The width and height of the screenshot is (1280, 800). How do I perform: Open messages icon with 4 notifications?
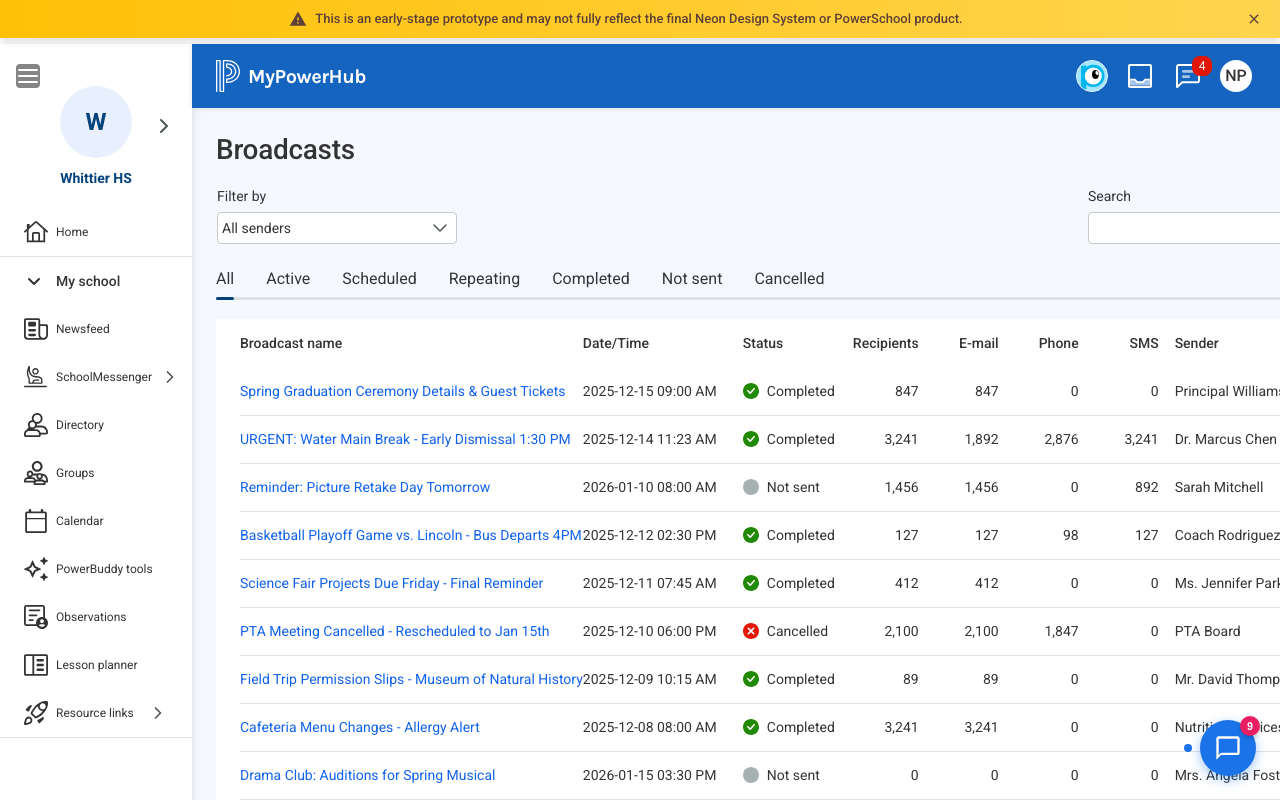coord(1187,76)
